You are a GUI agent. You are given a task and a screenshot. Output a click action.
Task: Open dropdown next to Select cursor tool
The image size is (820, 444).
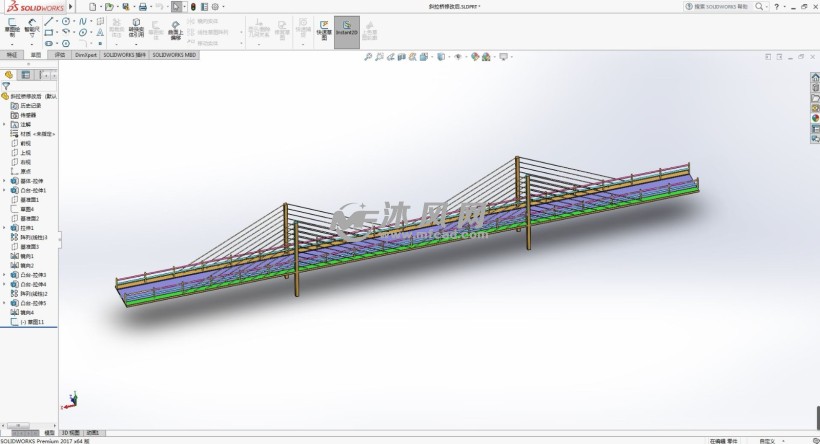(x=185, y=7)
